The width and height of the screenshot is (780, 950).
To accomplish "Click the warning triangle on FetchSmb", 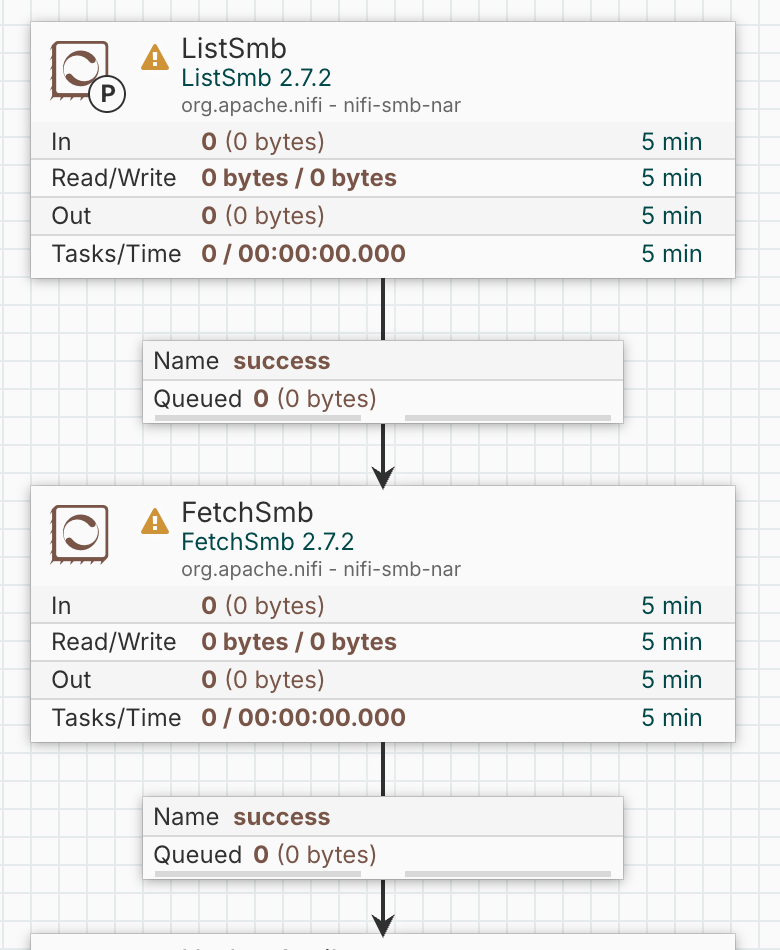I will click(155, 522).
